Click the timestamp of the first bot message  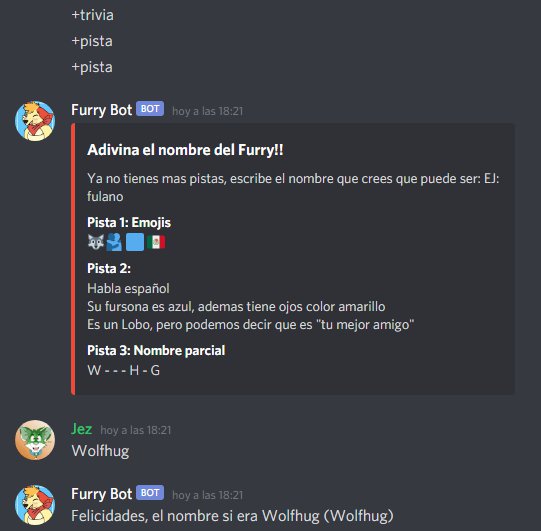[208, 111]
